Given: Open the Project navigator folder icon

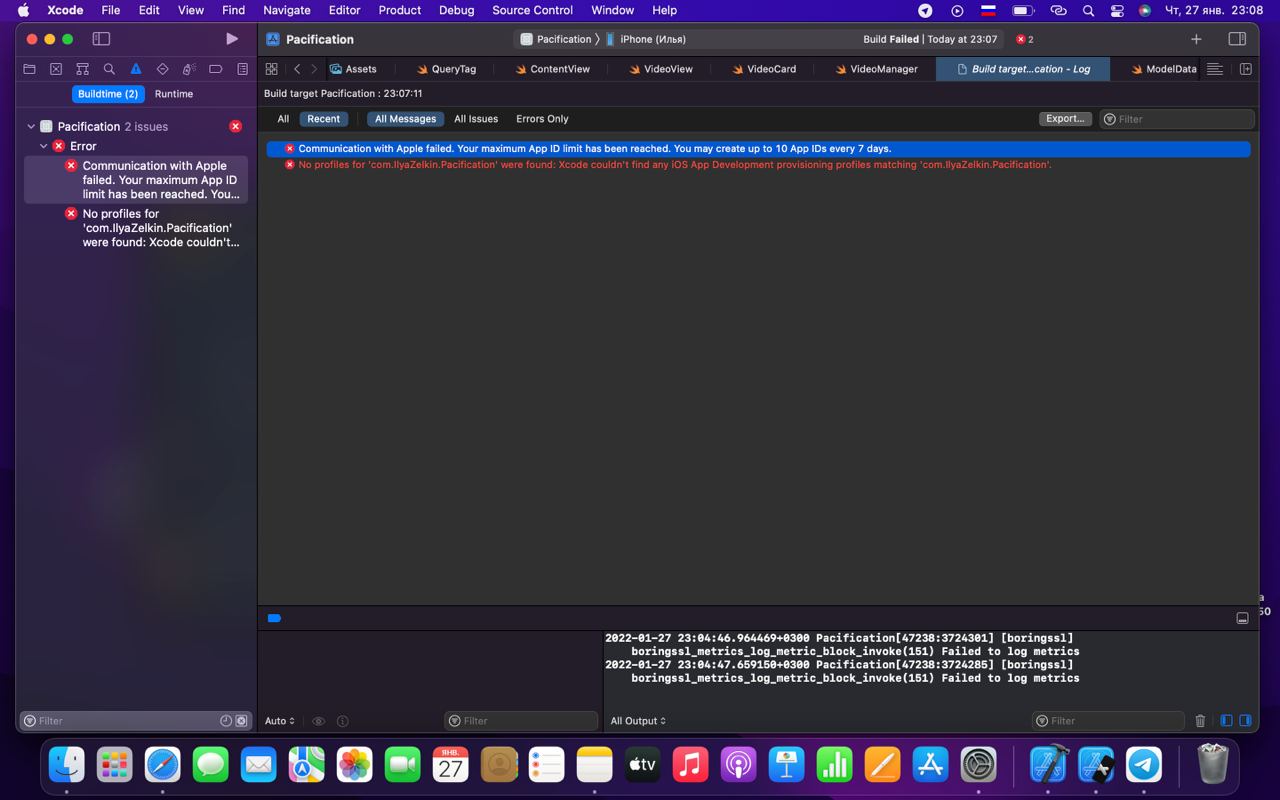Looking at the screenshot, I should [29, 69].
